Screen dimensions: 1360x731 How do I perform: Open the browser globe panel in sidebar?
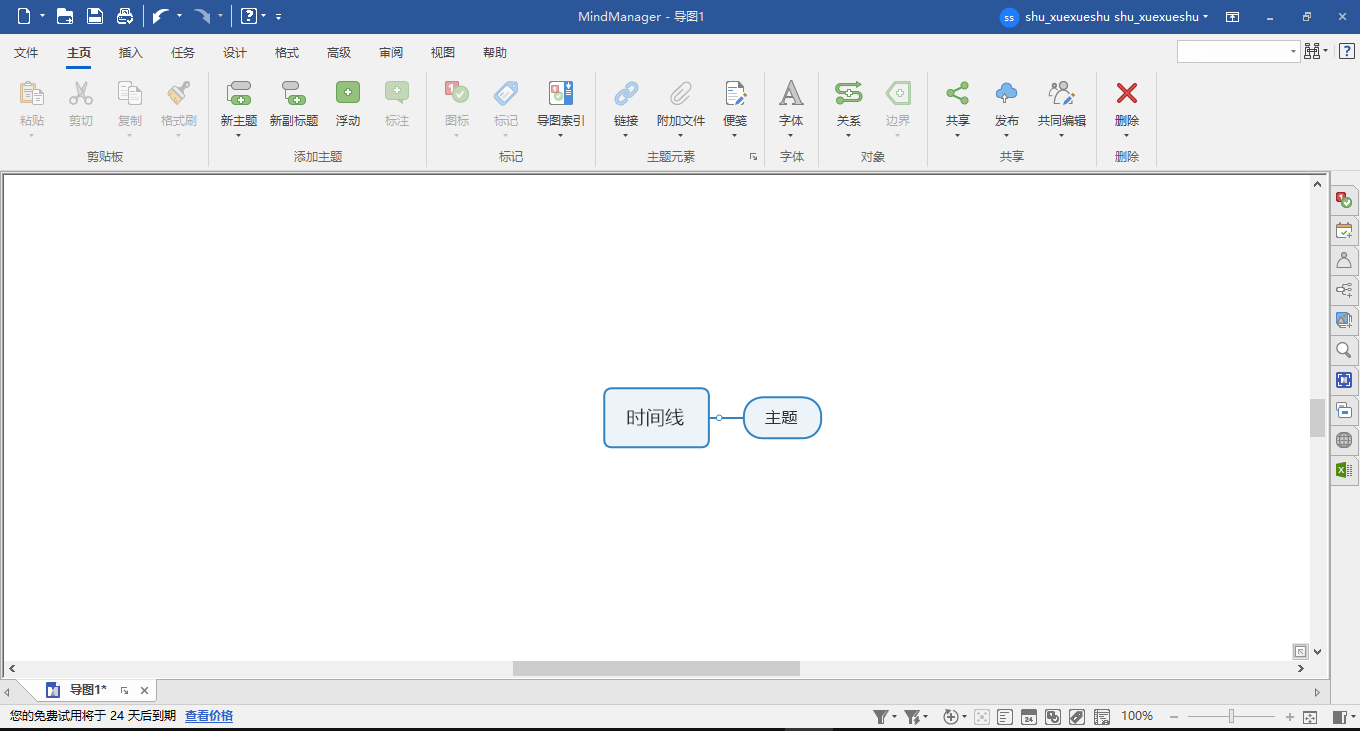(x=1344, y=440)
